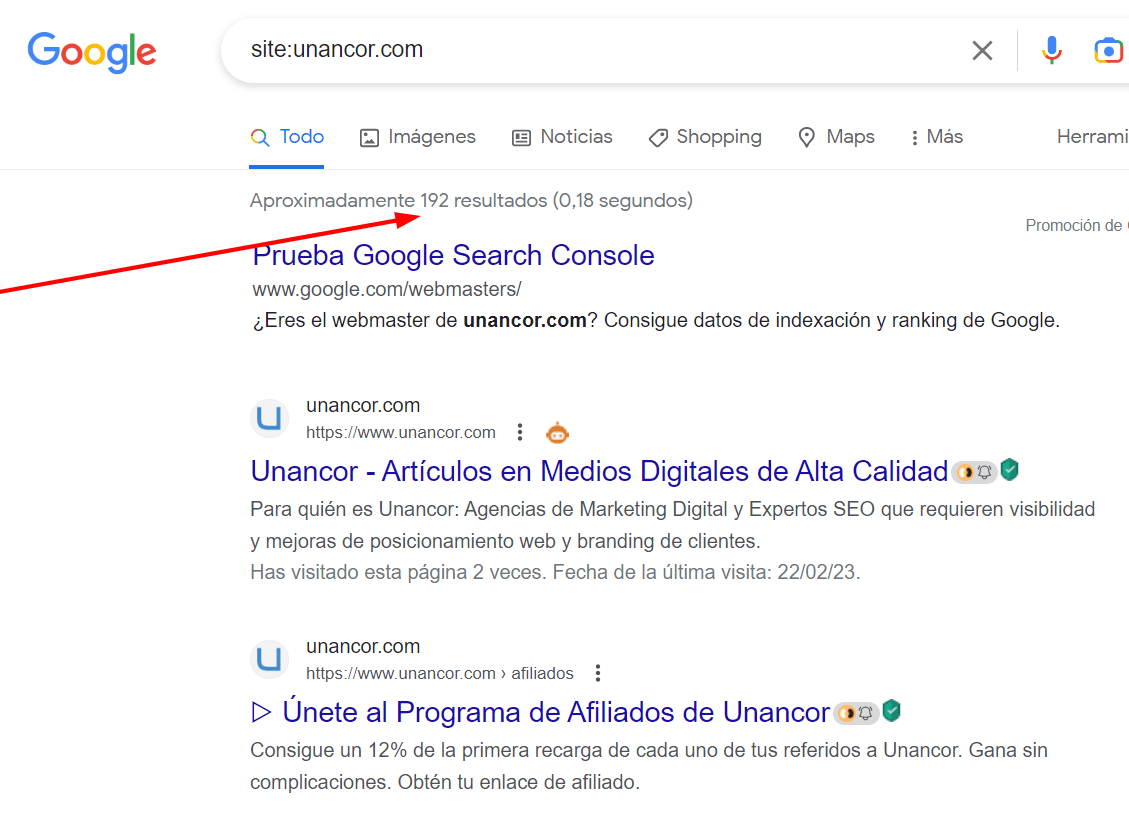1129x830 pixels.
Task: Select the Todo tab
Action: (287, 137)
